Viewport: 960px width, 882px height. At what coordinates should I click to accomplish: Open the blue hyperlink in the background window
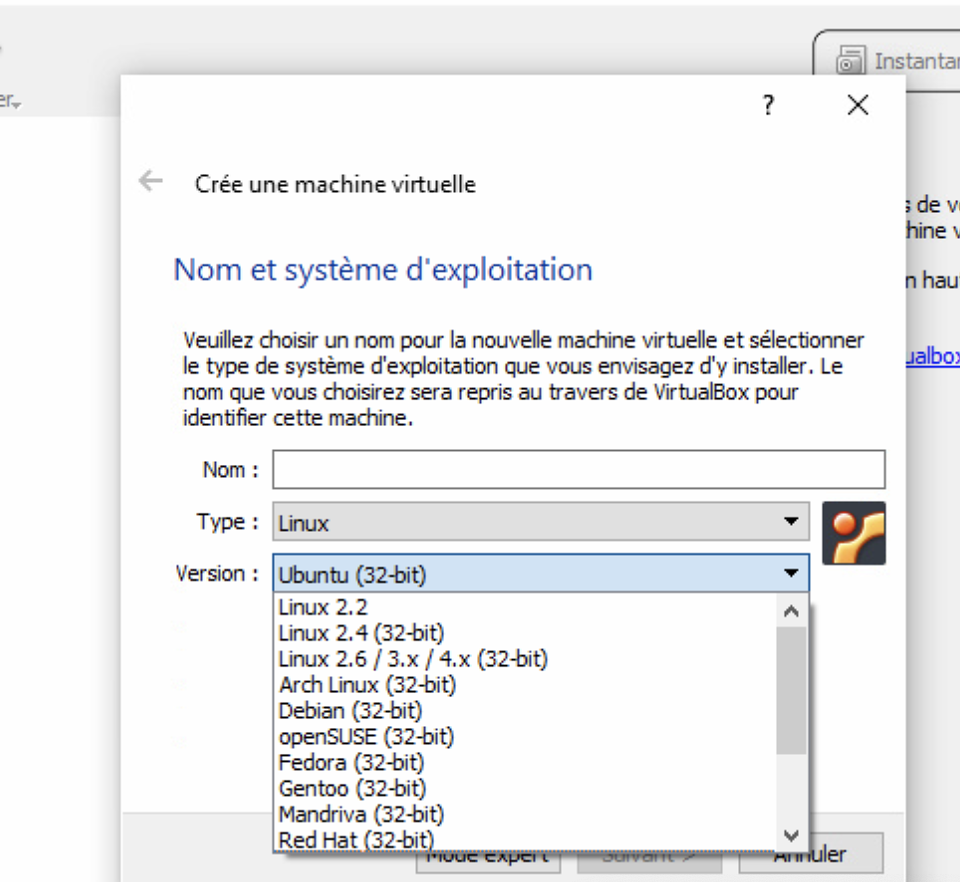click(x=932, y=356)
